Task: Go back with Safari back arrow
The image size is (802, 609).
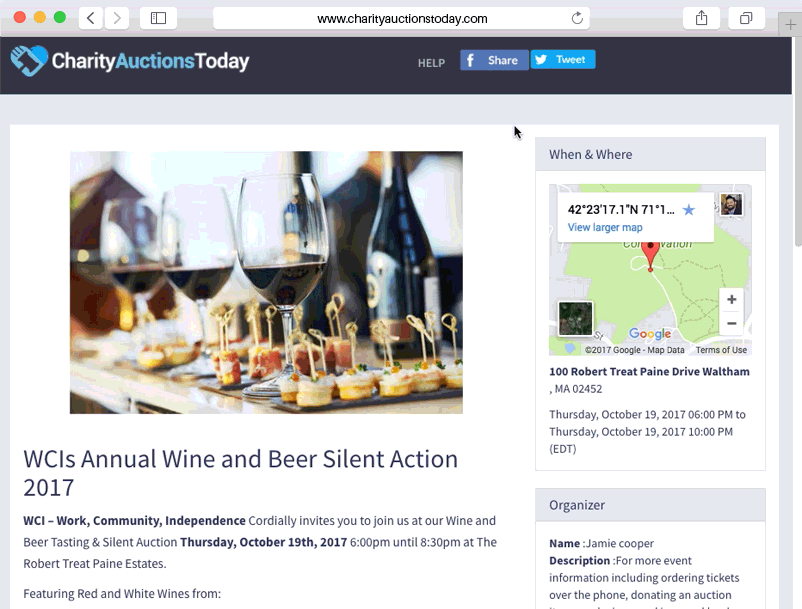Action: (x=90, y=18)
